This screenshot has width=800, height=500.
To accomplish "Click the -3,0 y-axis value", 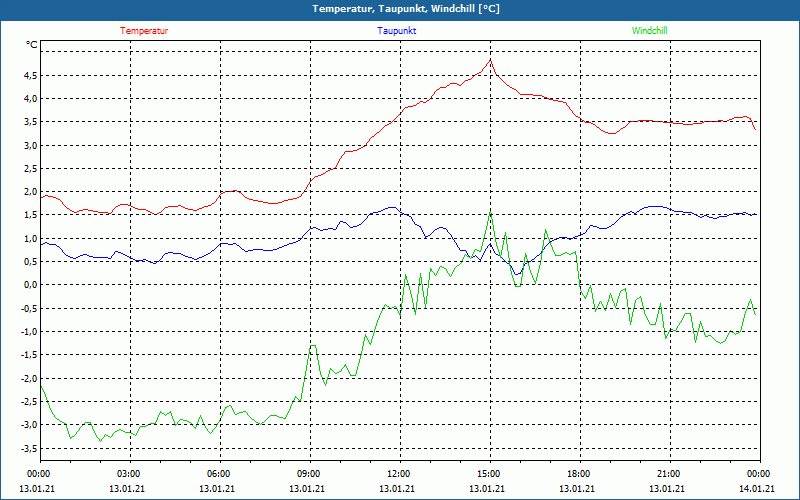I will 29,424.
